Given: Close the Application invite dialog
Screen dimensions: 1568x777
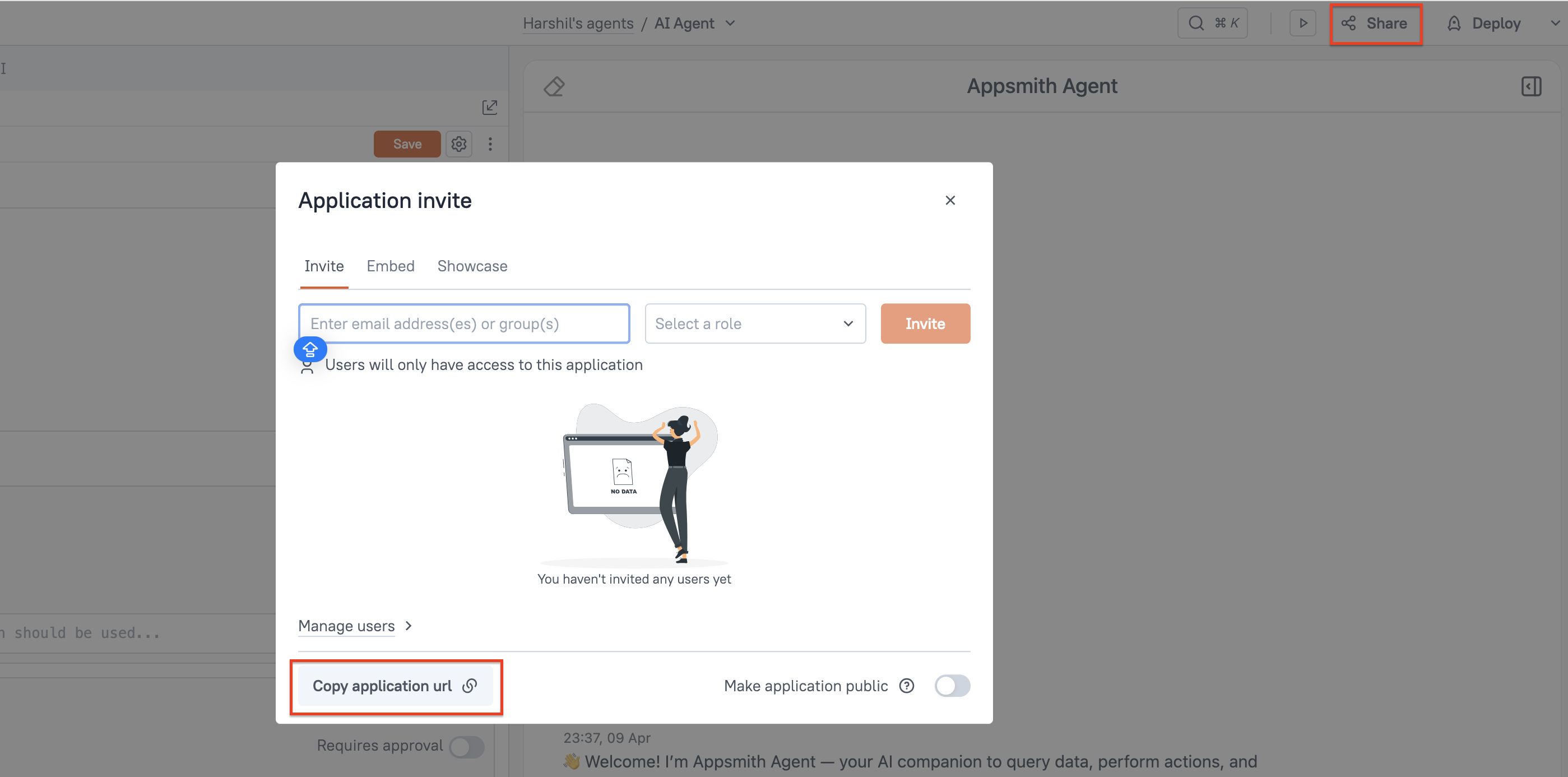Looking at the screenshot, I should coord(949,200).
